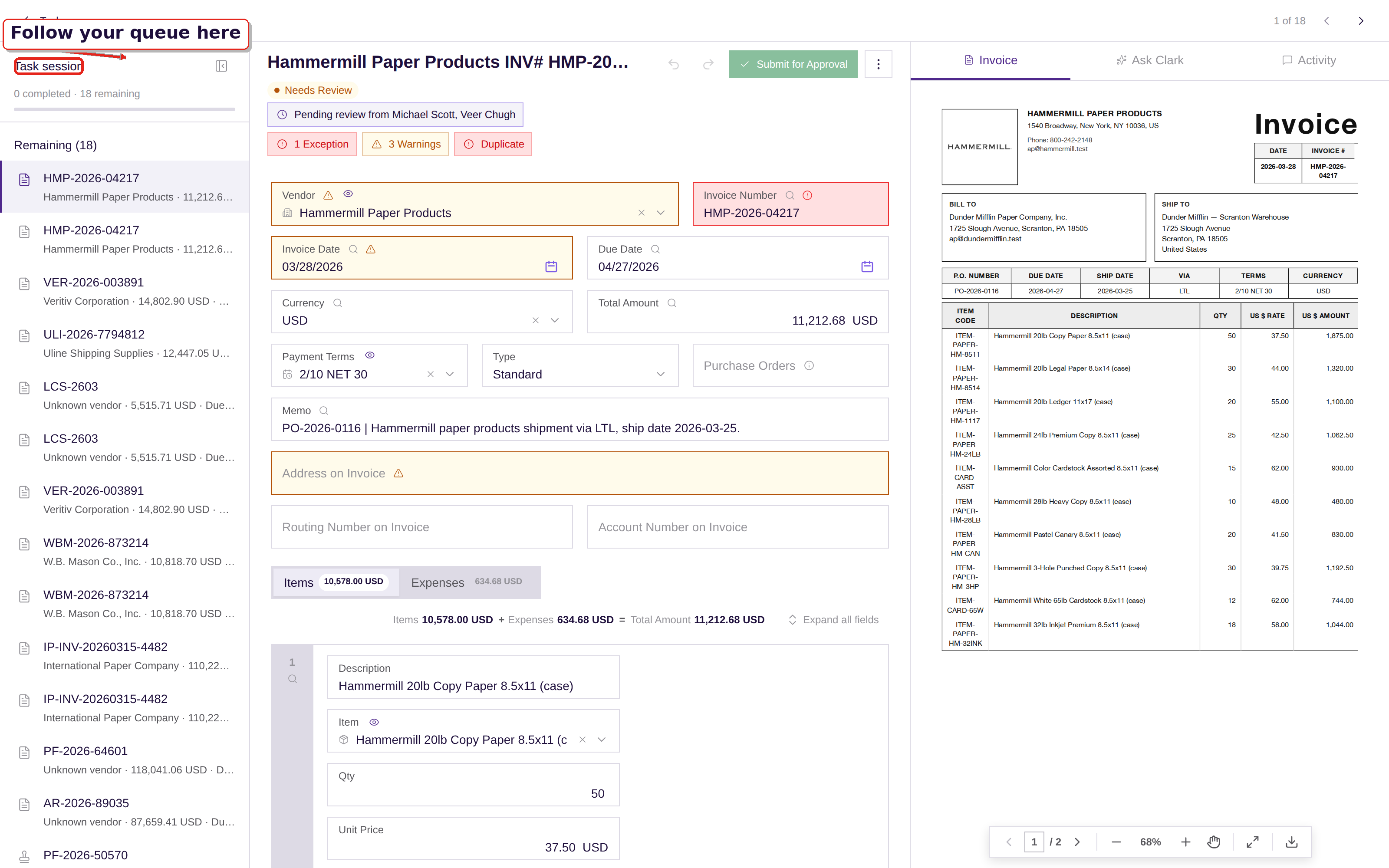The width and height of the screenshot is (1389, 868).
Task: Click the Invoice Number search magnifier icon
Action: [x=790, y=195]
